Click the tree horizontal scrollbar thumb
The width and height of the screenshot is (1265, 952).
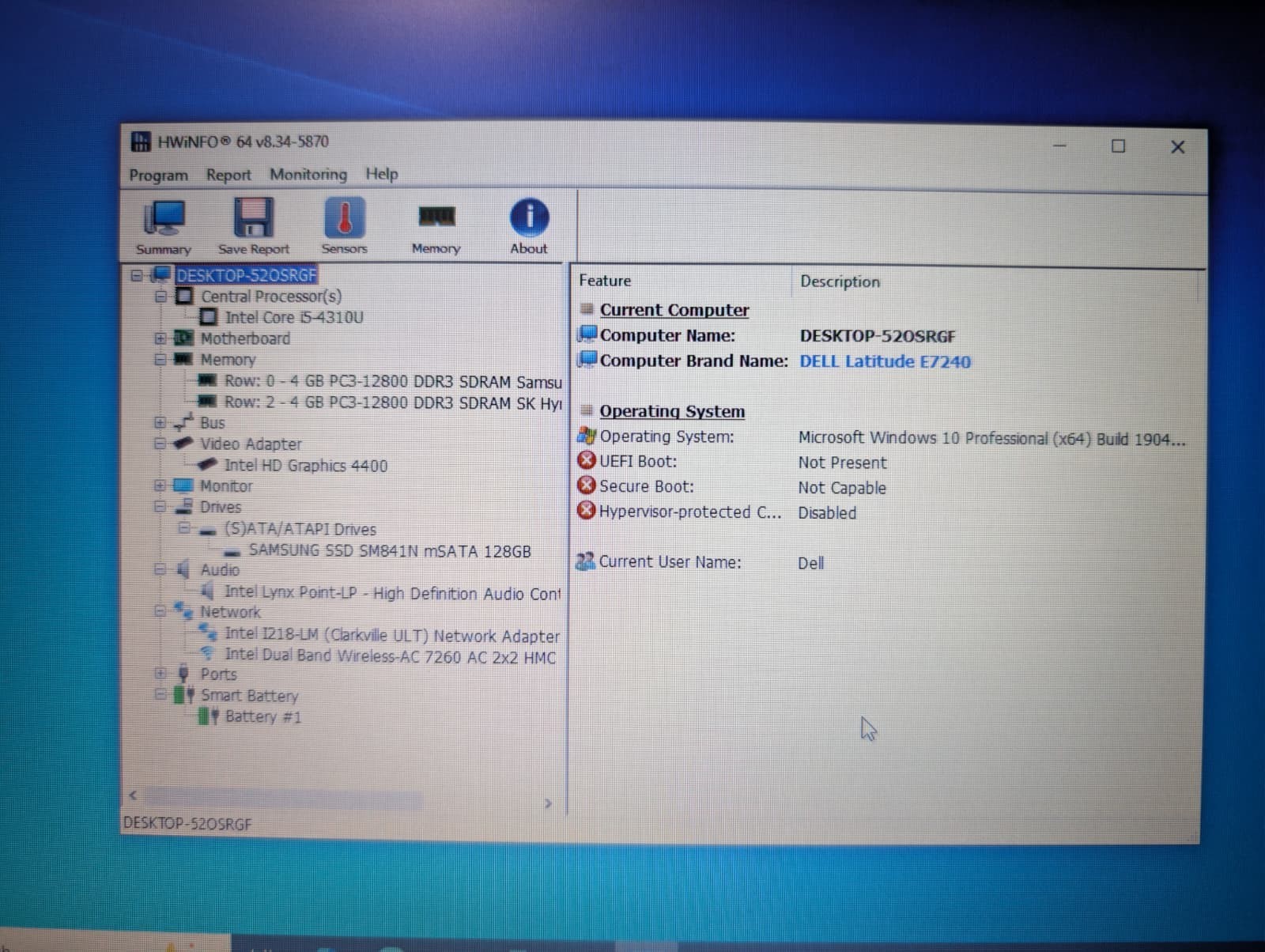(283, 797)
